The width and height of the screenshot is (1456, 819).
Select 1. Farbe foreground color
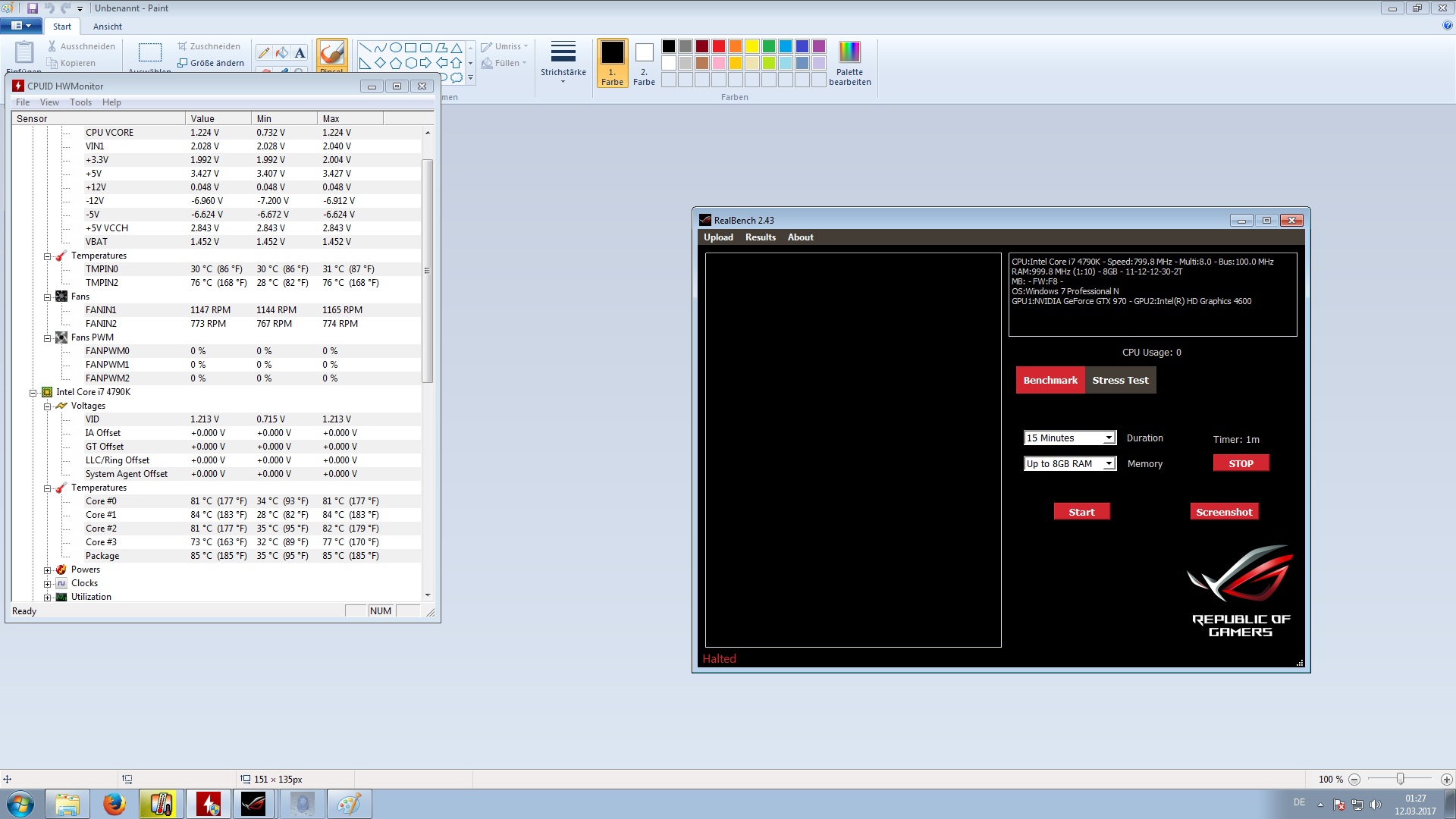click(612, 64)
